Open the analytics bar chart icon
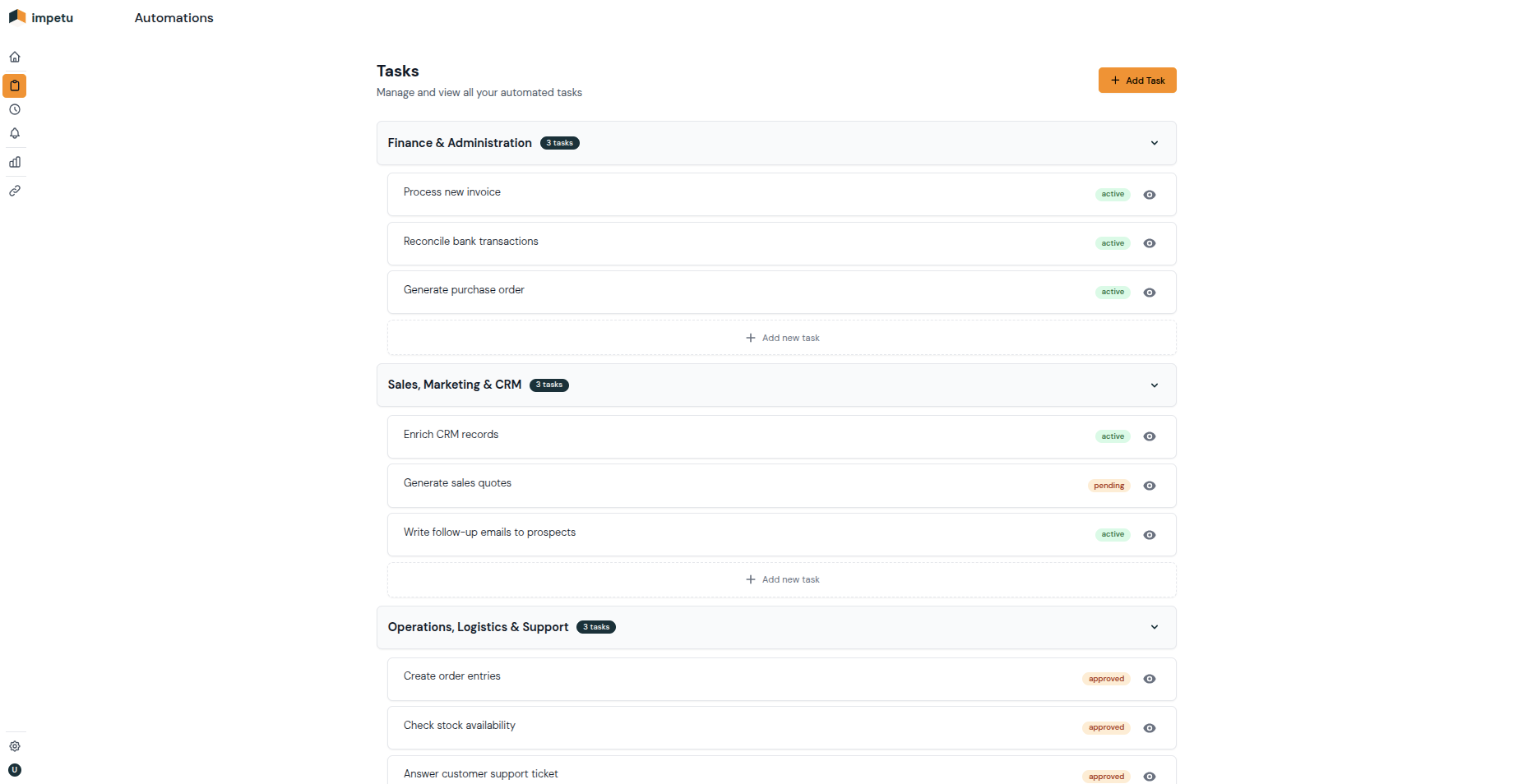This screenshot has height=784, width=1518. [15, 163]
